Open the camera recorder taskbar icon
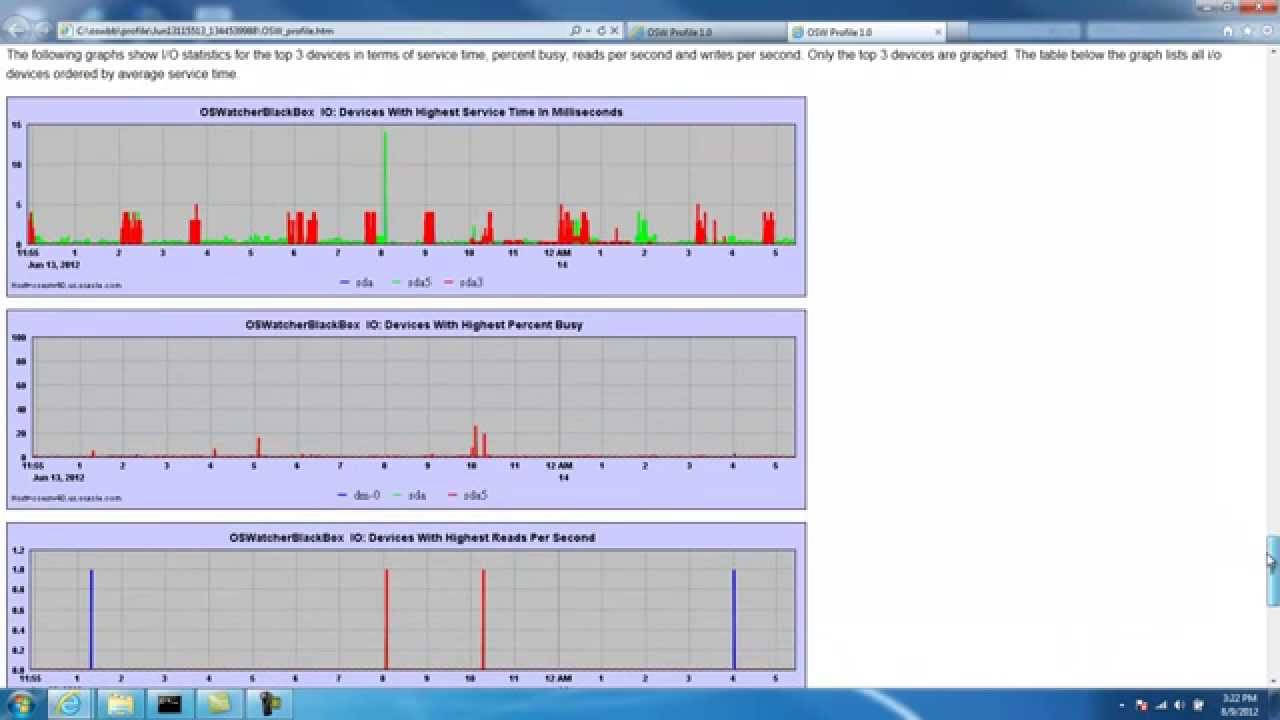 click(x=270, y=704)
